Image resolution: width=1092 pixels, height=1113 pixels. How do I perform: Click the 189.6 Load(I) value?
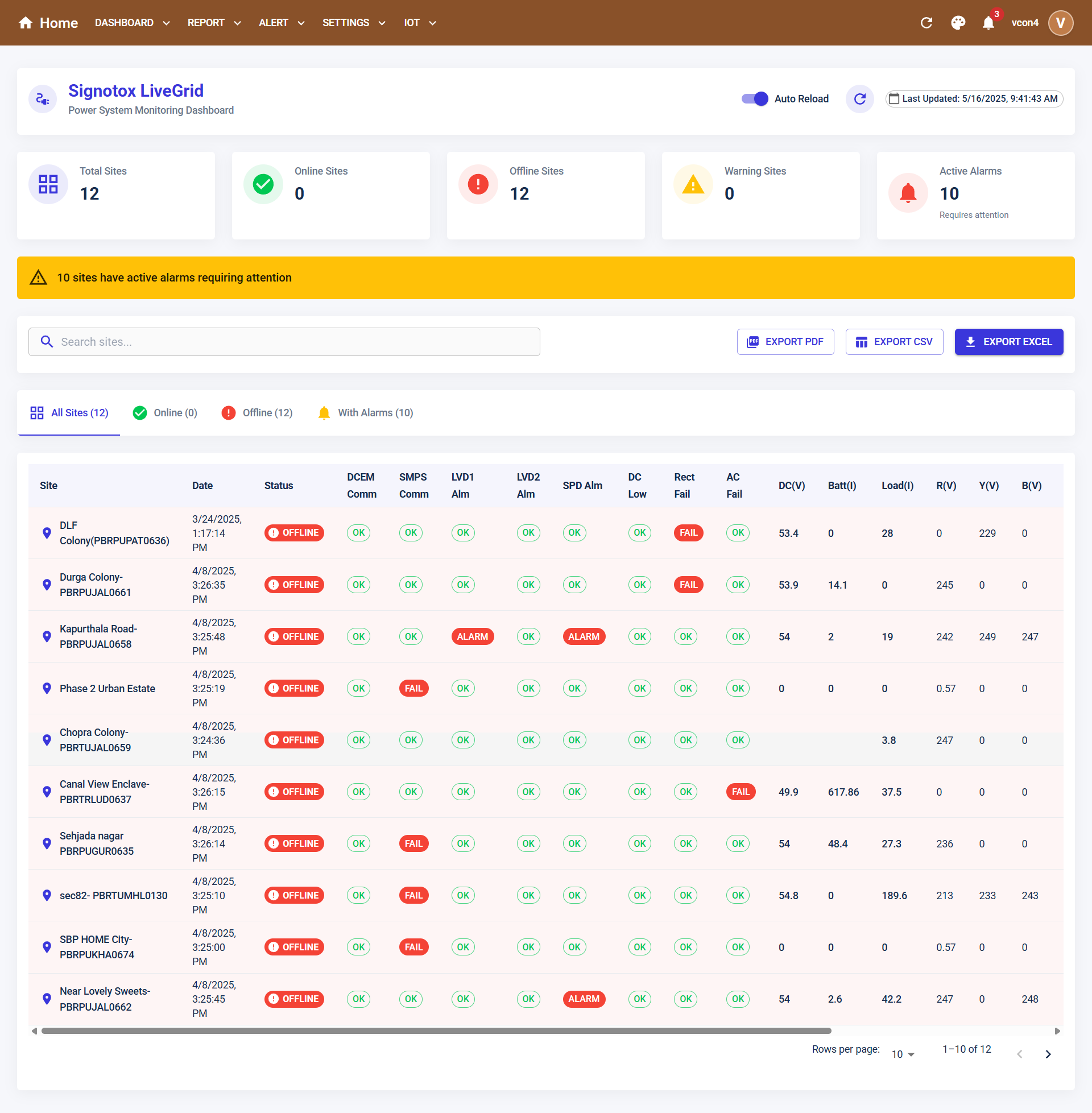point(894,895)
